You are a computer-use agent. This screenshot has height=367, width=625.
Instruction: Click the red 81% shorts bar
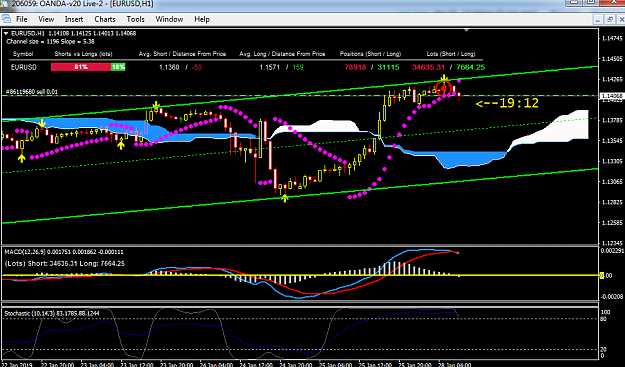81,67
